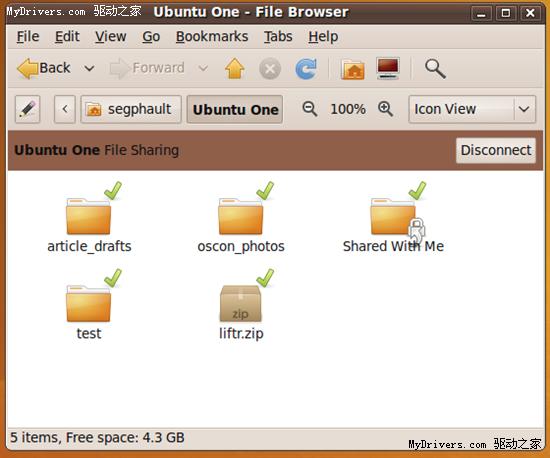Open the Help menu
550x458 pixels.
pos(323,36)
